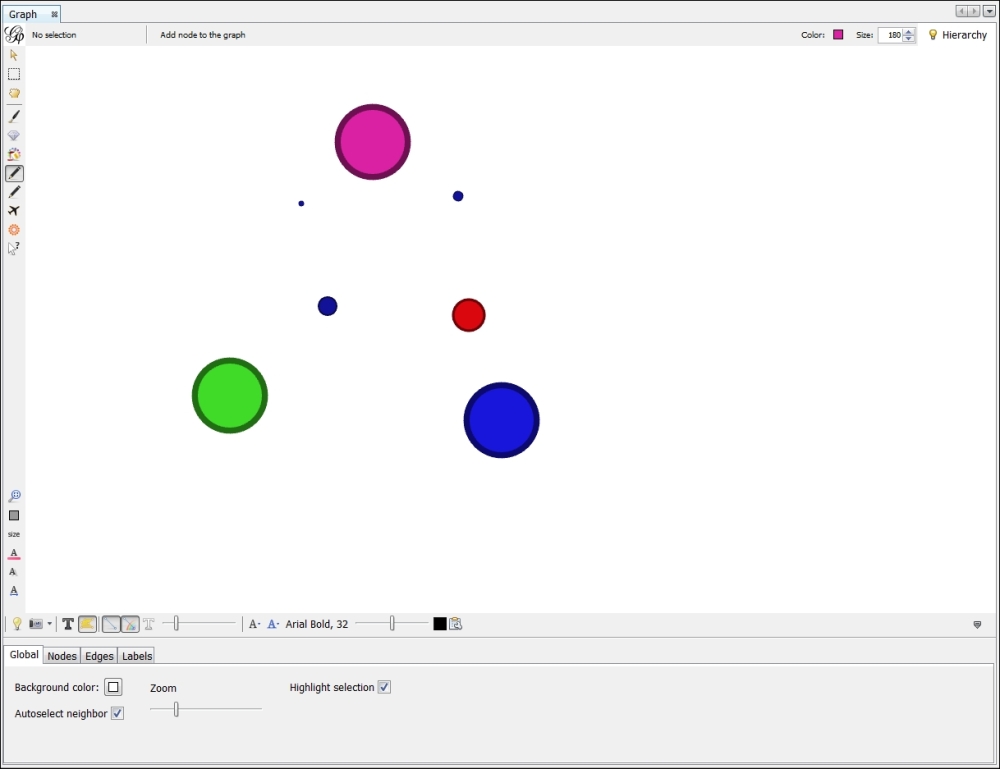
Task: Click the Arial Bold, 32 font selector
Action: tap(317, 624)
